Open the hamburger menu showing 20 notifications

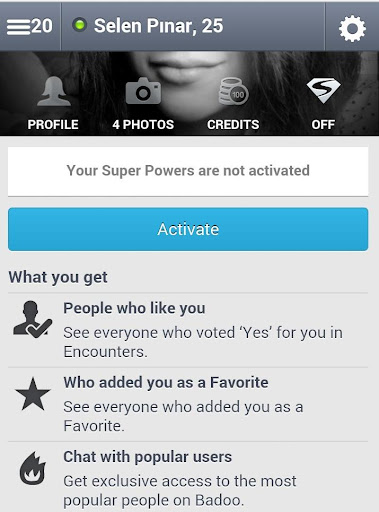point(30,26)
